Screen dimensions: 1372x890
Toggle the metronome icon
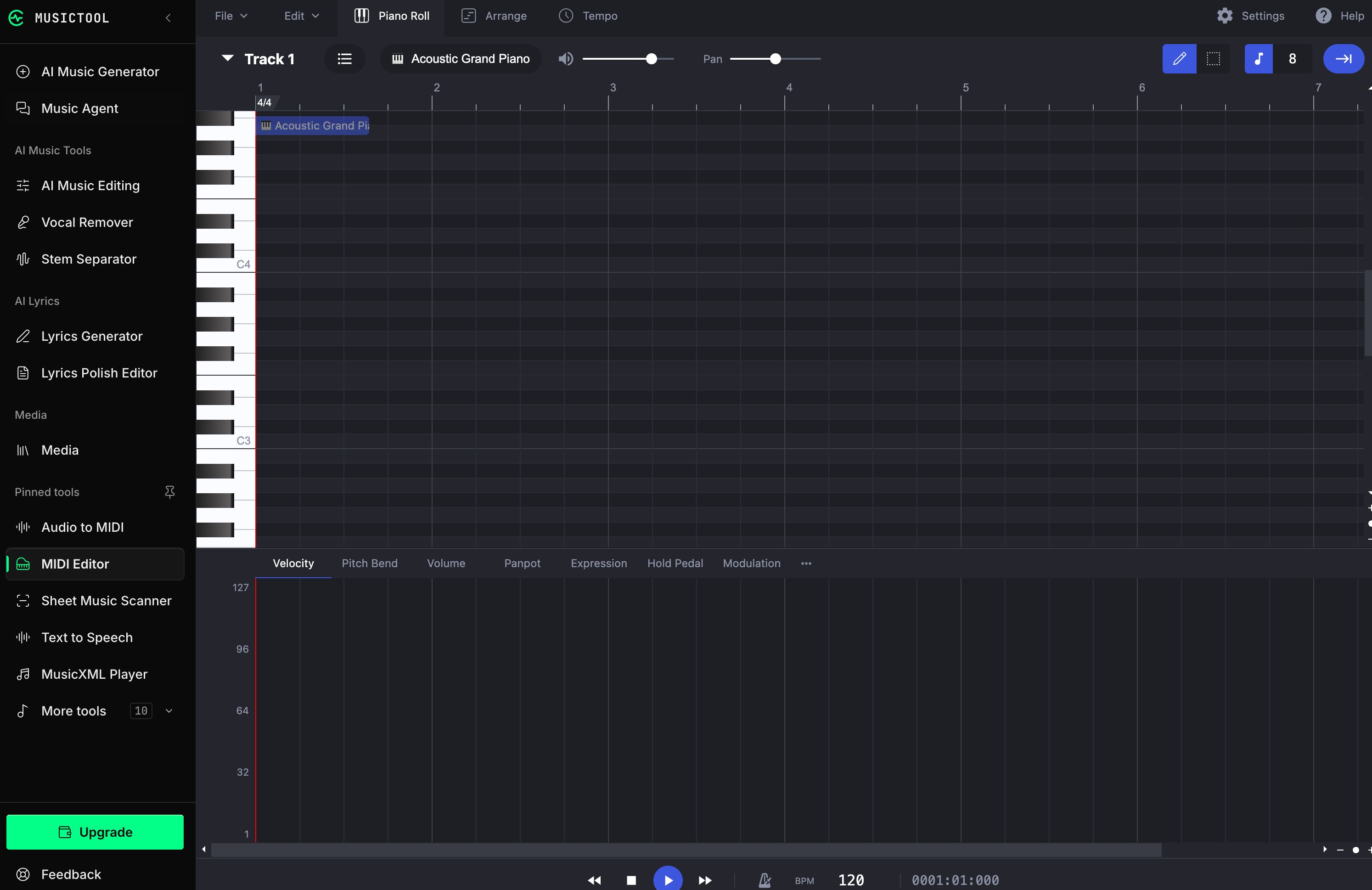point(765,879)
